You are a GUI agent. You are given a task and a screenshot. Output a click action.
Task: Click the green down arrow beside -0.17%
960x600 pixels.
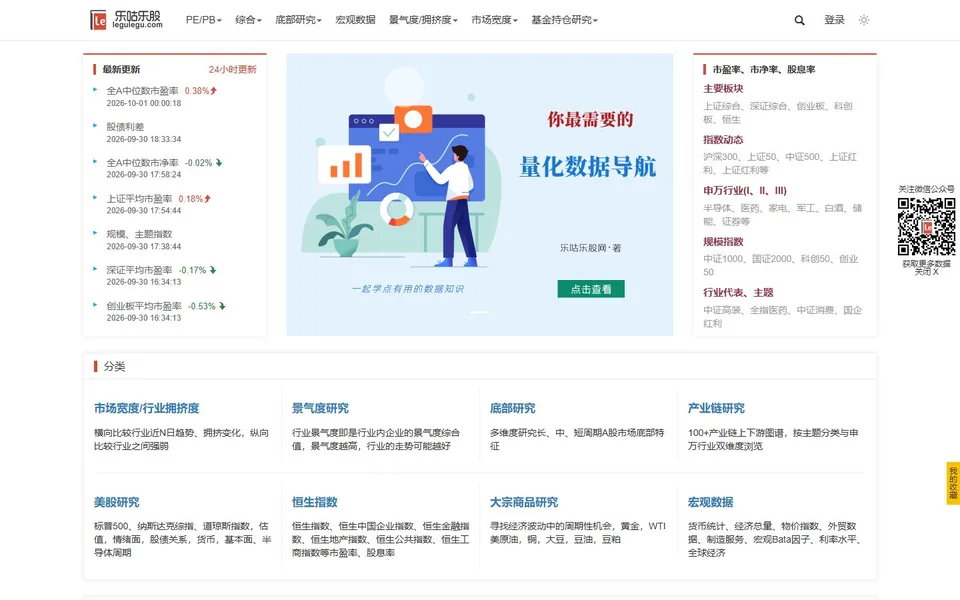click(x=212, y=270)
